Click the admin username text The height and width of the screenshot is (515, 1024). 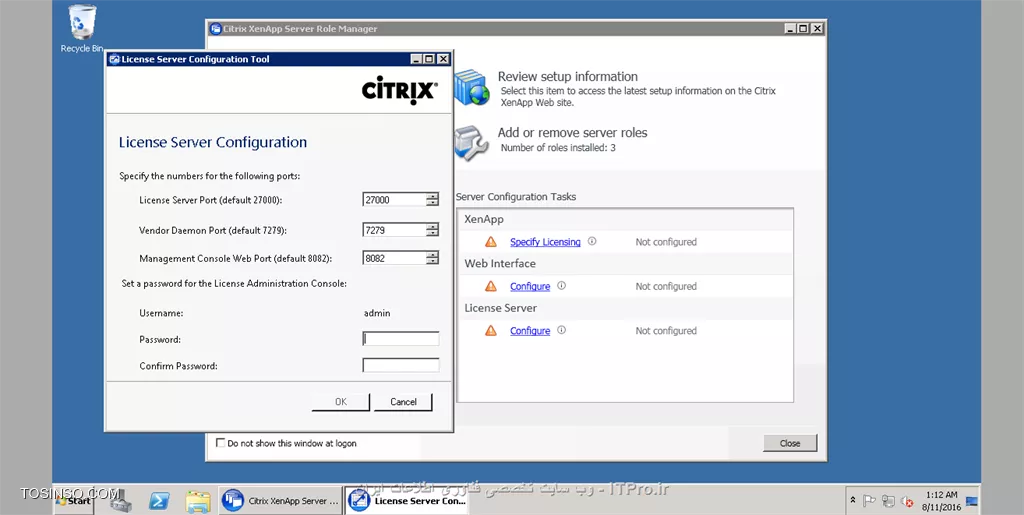coord(377,313)
